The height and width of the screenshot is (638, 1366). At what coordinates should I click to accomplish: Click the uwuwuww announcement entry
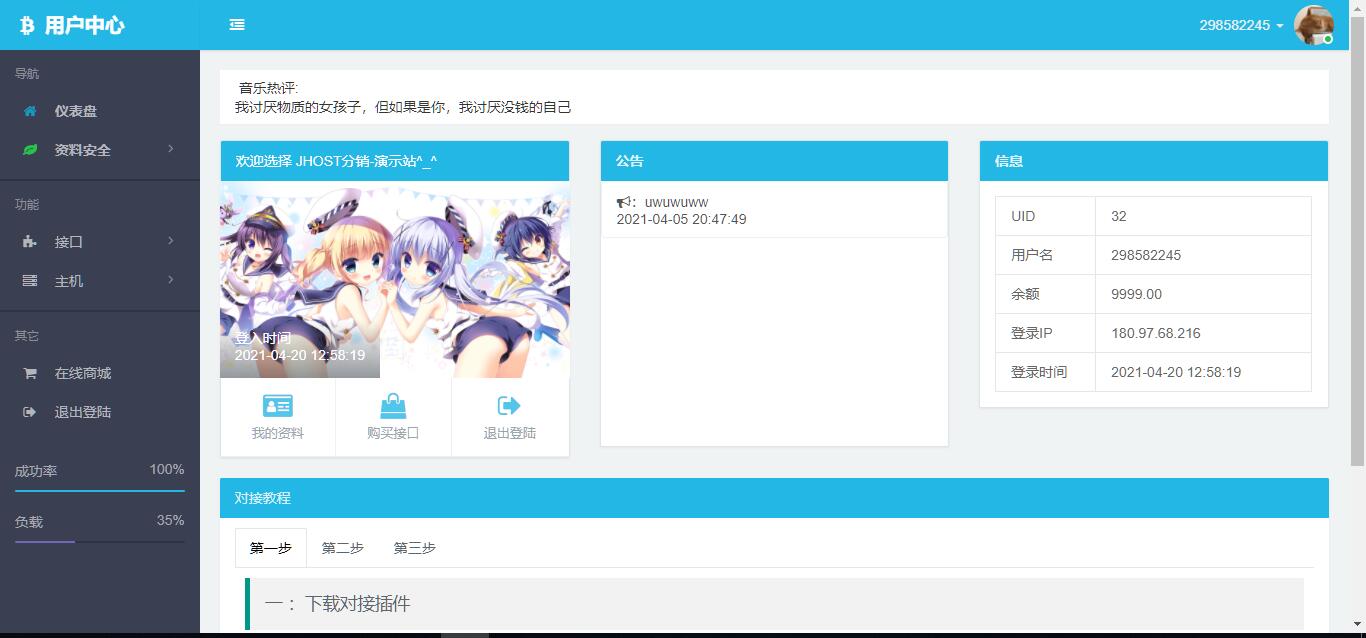point(676,202)
